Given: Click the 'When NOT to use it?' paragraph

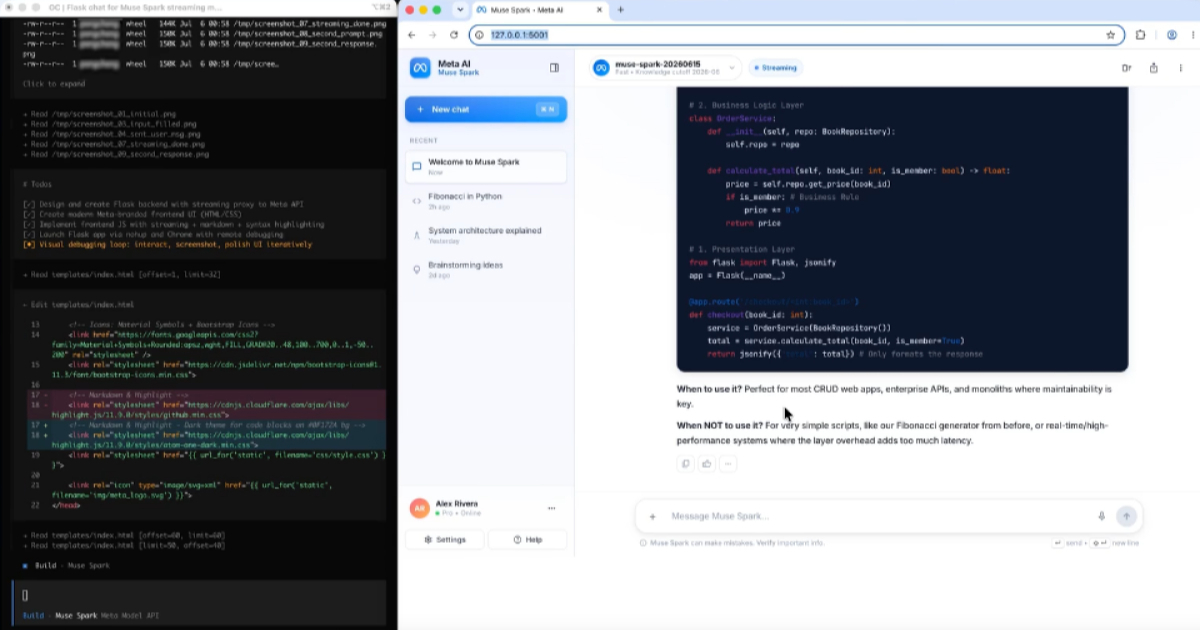Looking at the screenshot, I should tap(892, 433).
